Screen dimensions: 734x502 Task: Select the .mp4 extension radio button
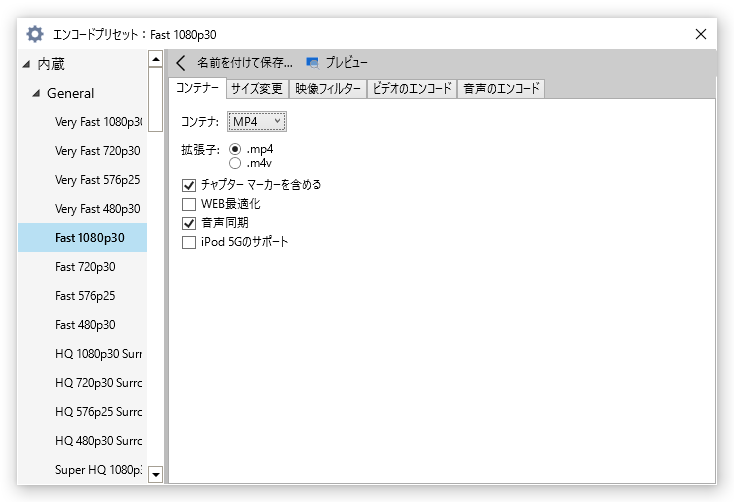[x=235, y=149]
